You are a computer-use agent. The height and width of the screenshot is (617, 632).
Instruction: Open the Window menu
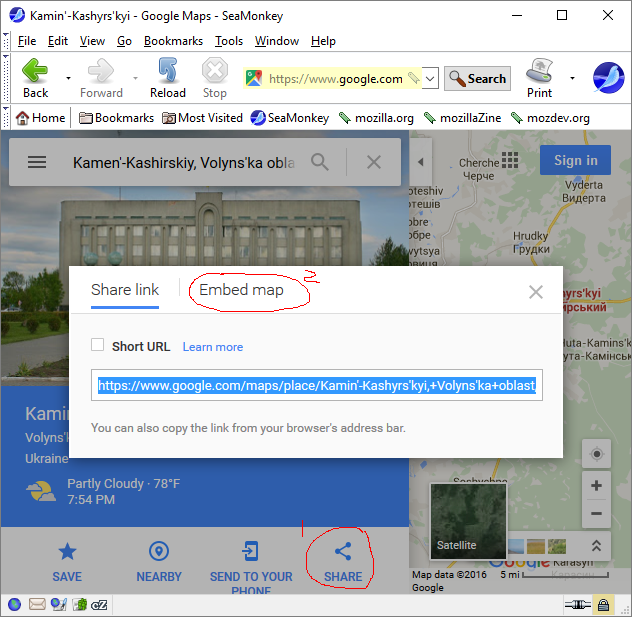pyautogui.click(x=276, y=41)
